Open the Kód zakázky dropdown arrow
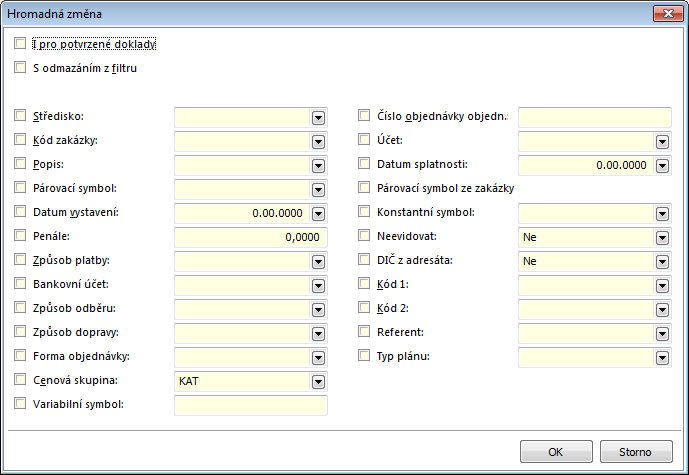The image size is (689, 475). point(318,141)
